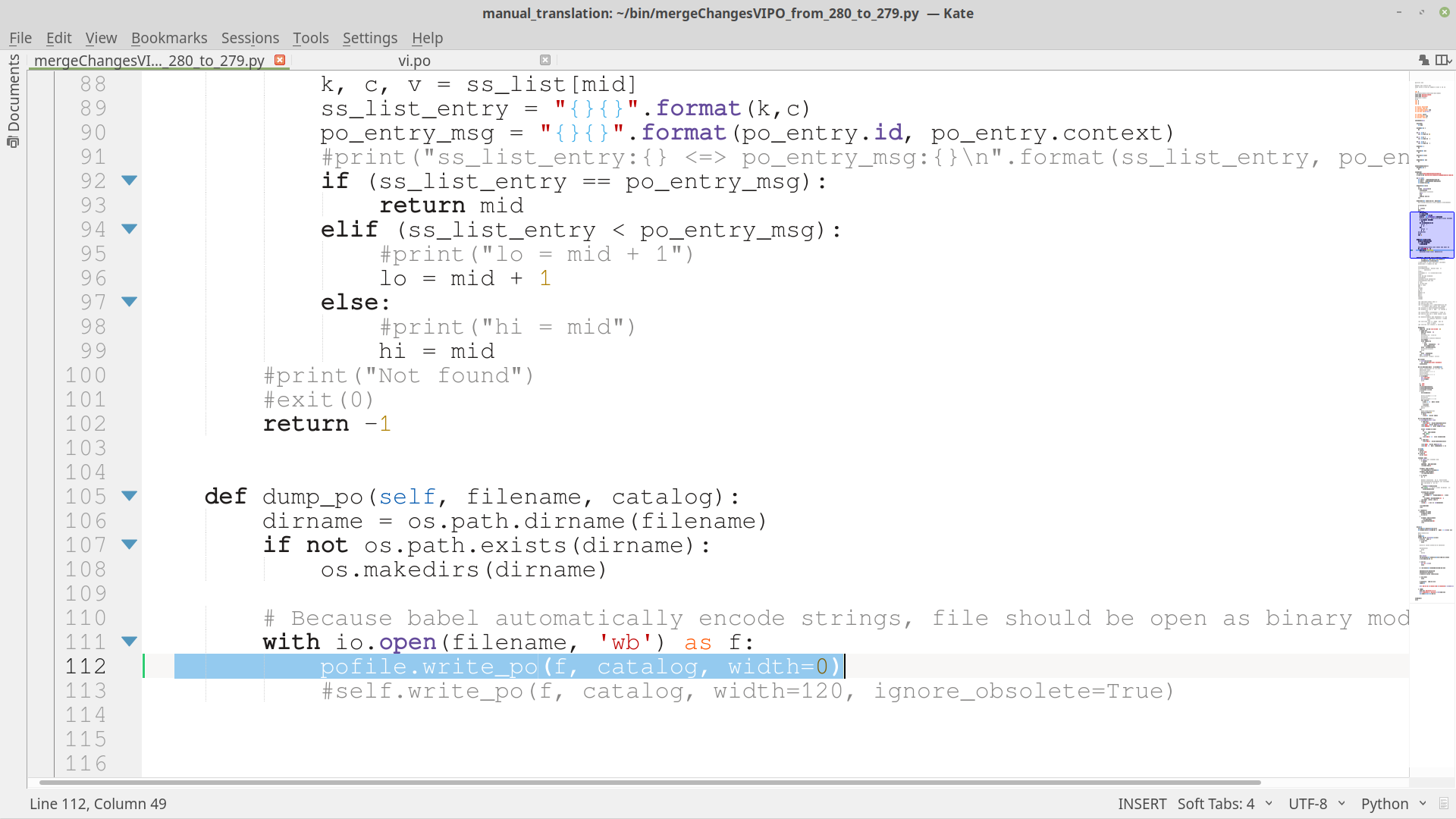Switch to the vi.po tab

(414, 60)
